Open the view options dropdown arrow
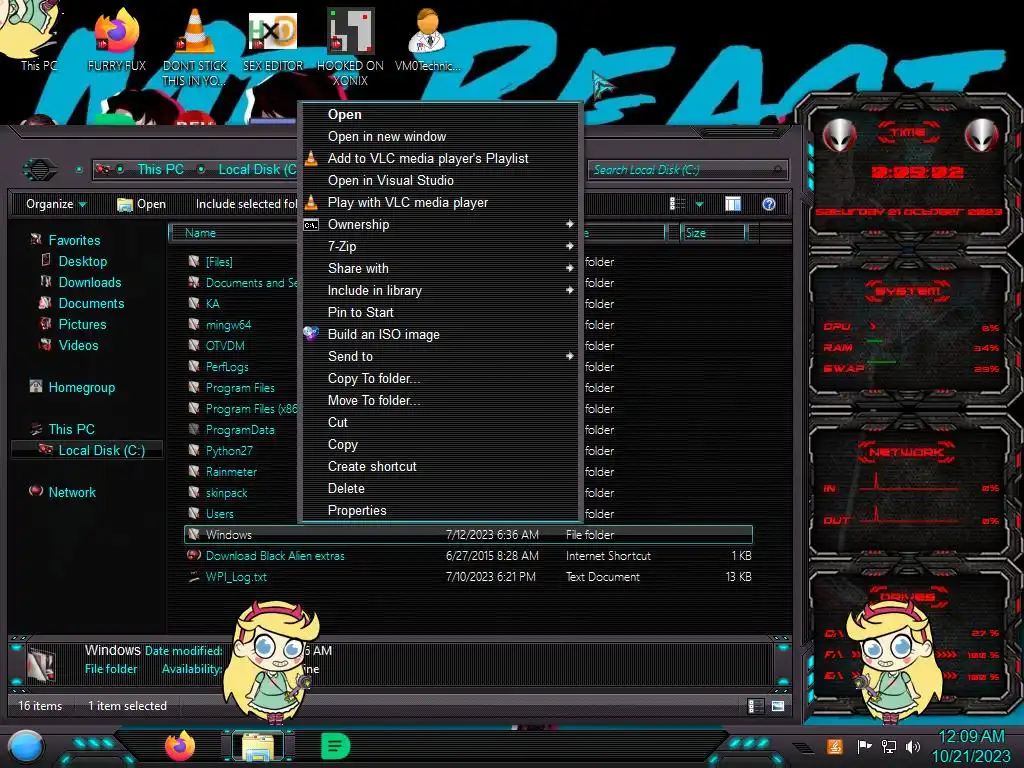The height and width of the screenshot is (768, 1024). (x=699, y=204)
